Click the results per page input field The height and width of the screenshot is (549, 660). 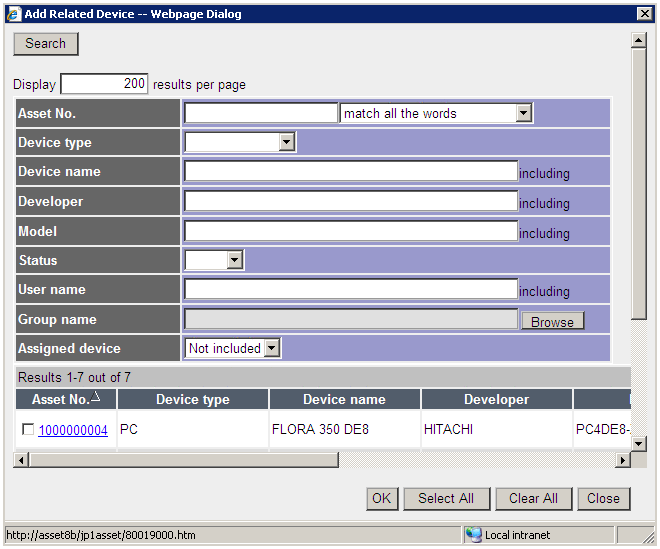click(105, 84)
